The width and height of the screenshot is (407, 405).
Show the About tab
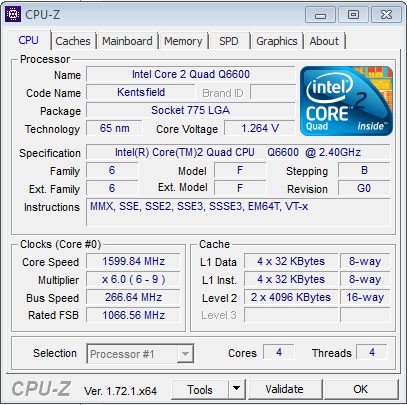click(x=324, y=41)
